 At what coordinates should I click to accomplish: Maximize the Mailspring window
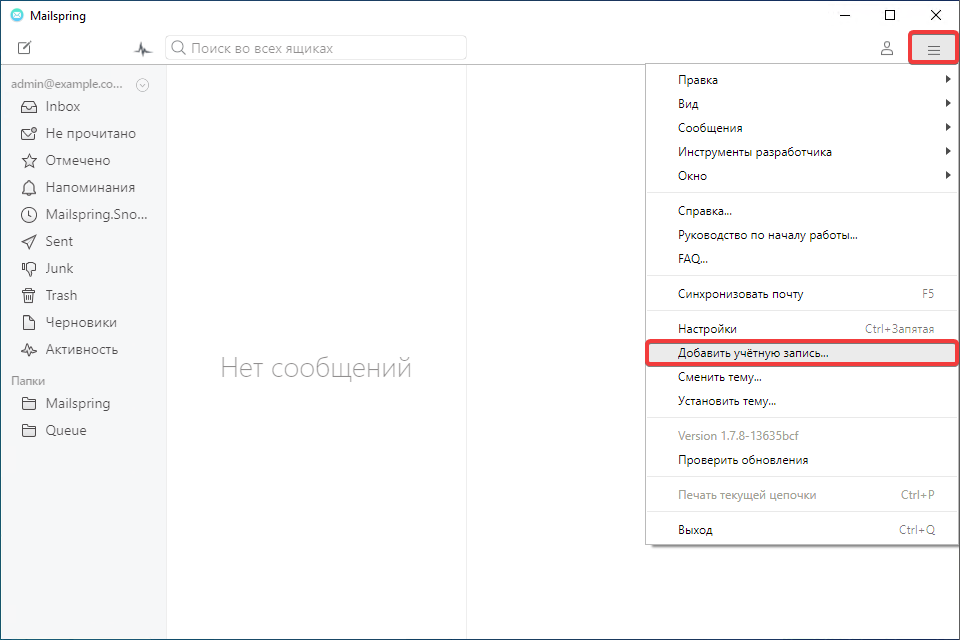click(x=890, y=15)
